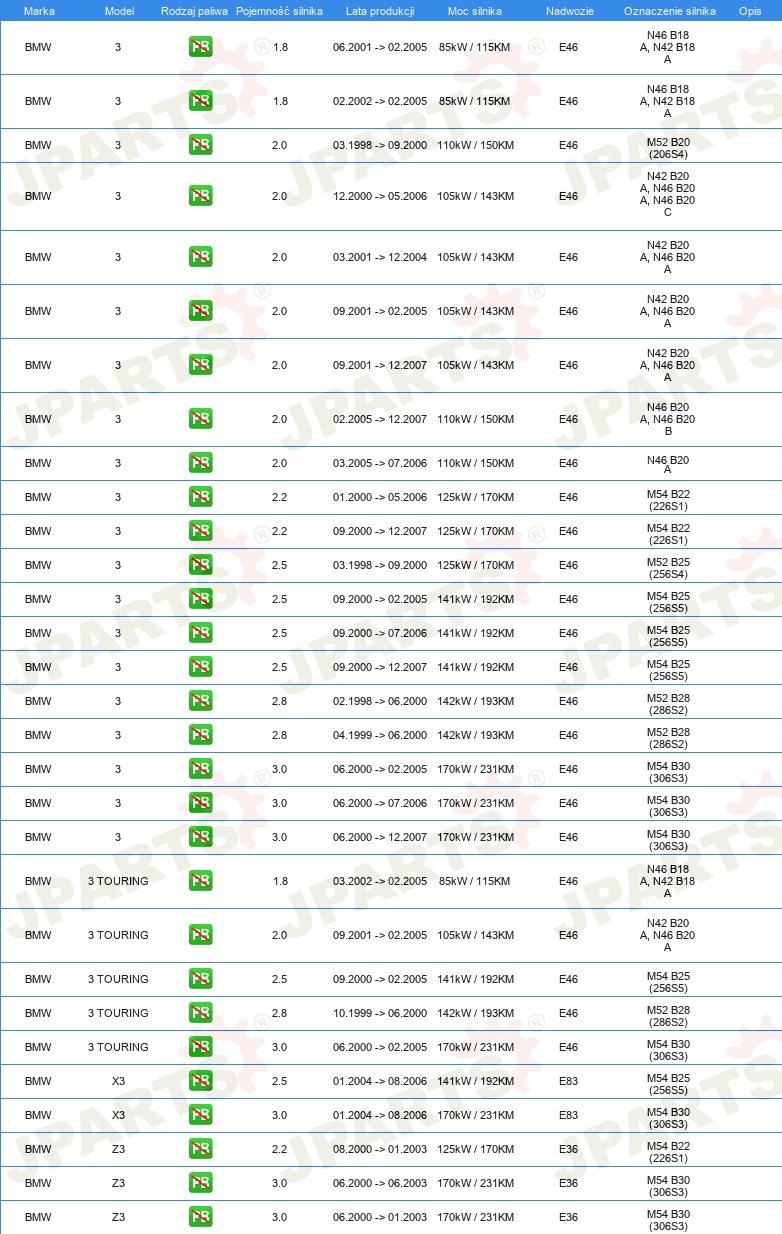The image size is (782, 1234).
Task: Click X3 model cell in 3.0 row
Action: click(x=118, y=1115)
